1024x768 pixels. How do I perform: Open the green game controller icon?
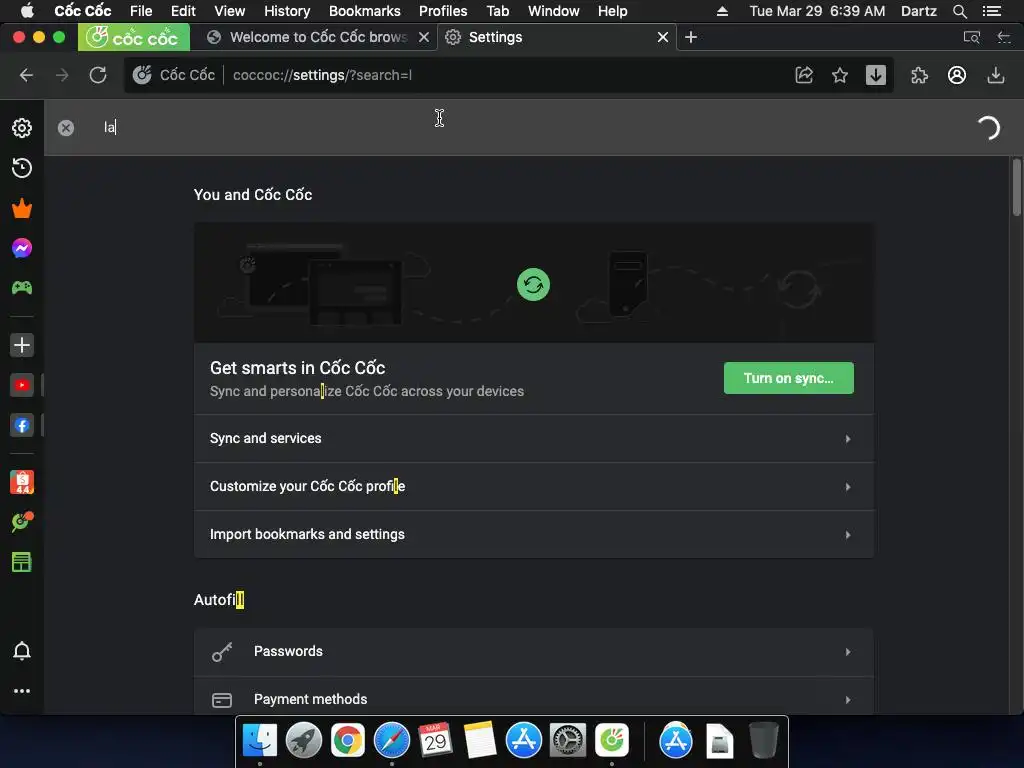(x=22, y=288)
